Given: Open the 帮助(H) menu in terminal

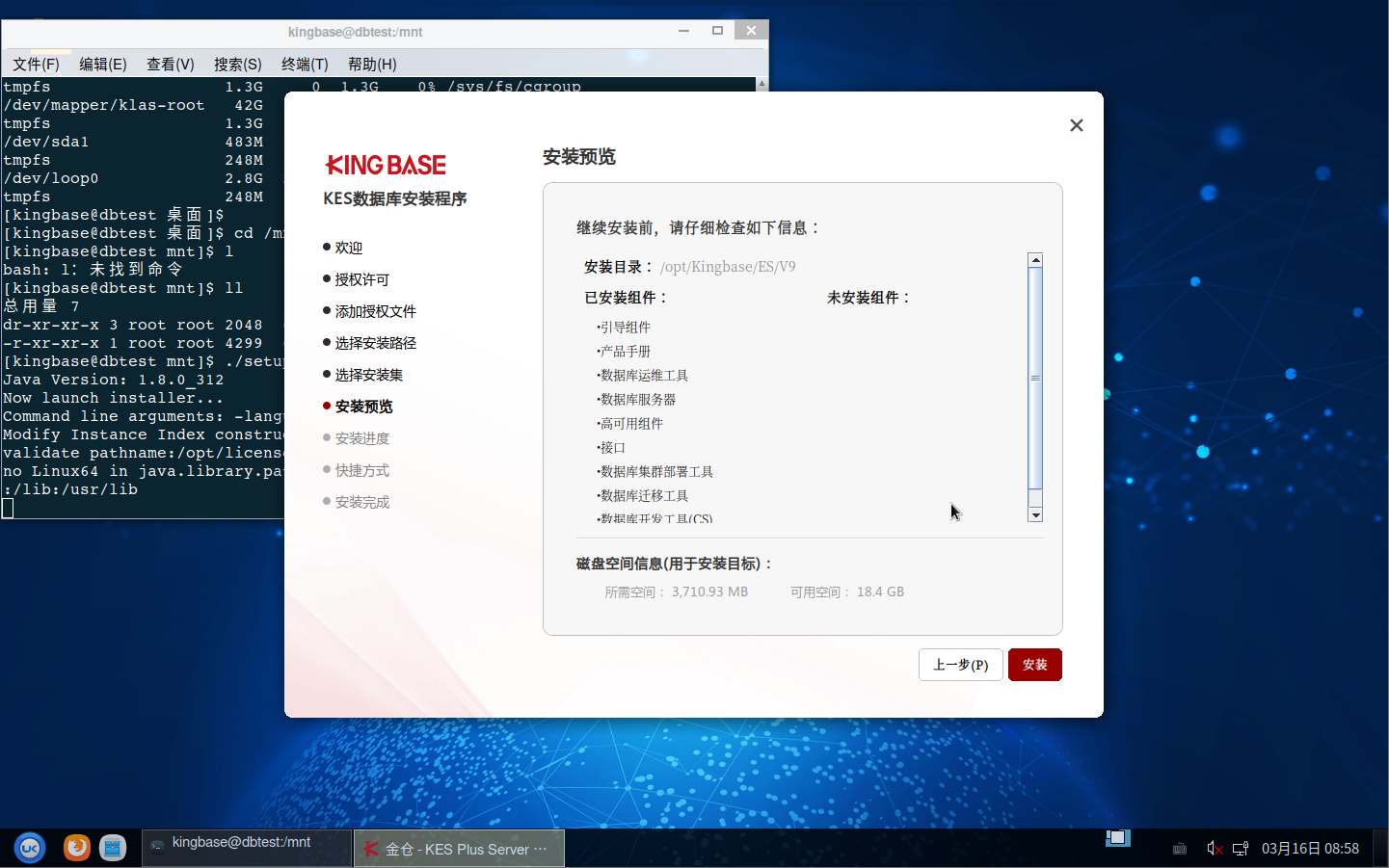Looking at the screenshot, I should (x=372, y=65).
